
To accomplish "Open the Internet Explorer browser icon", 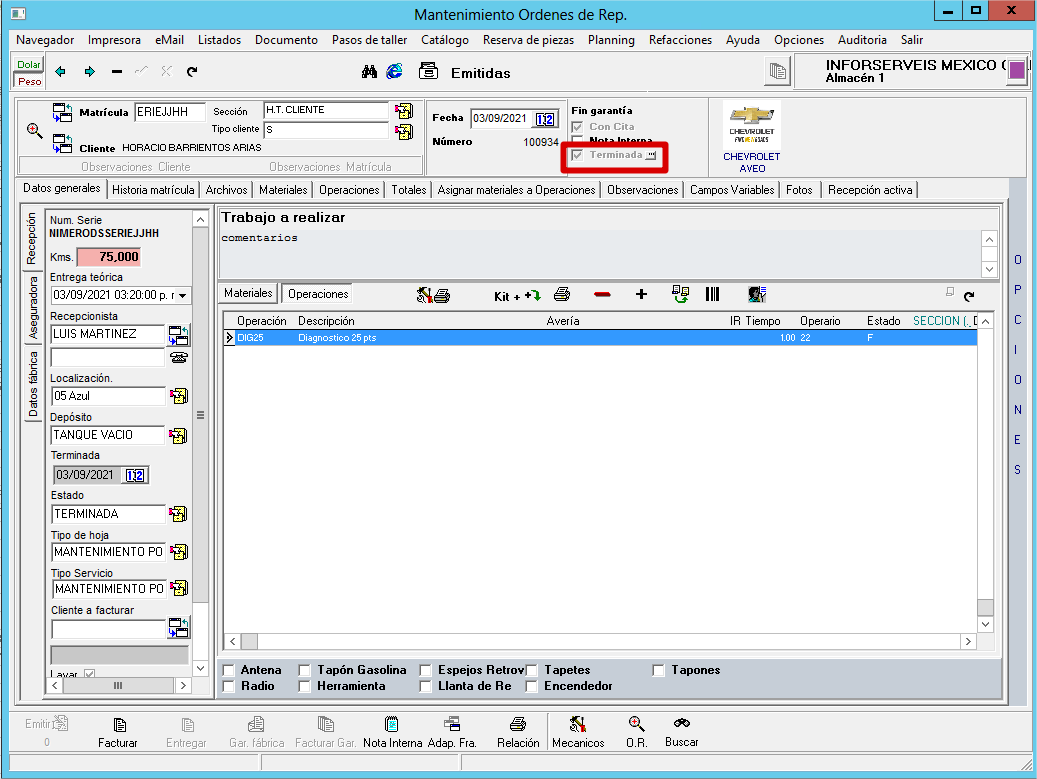I will (394, 72).
